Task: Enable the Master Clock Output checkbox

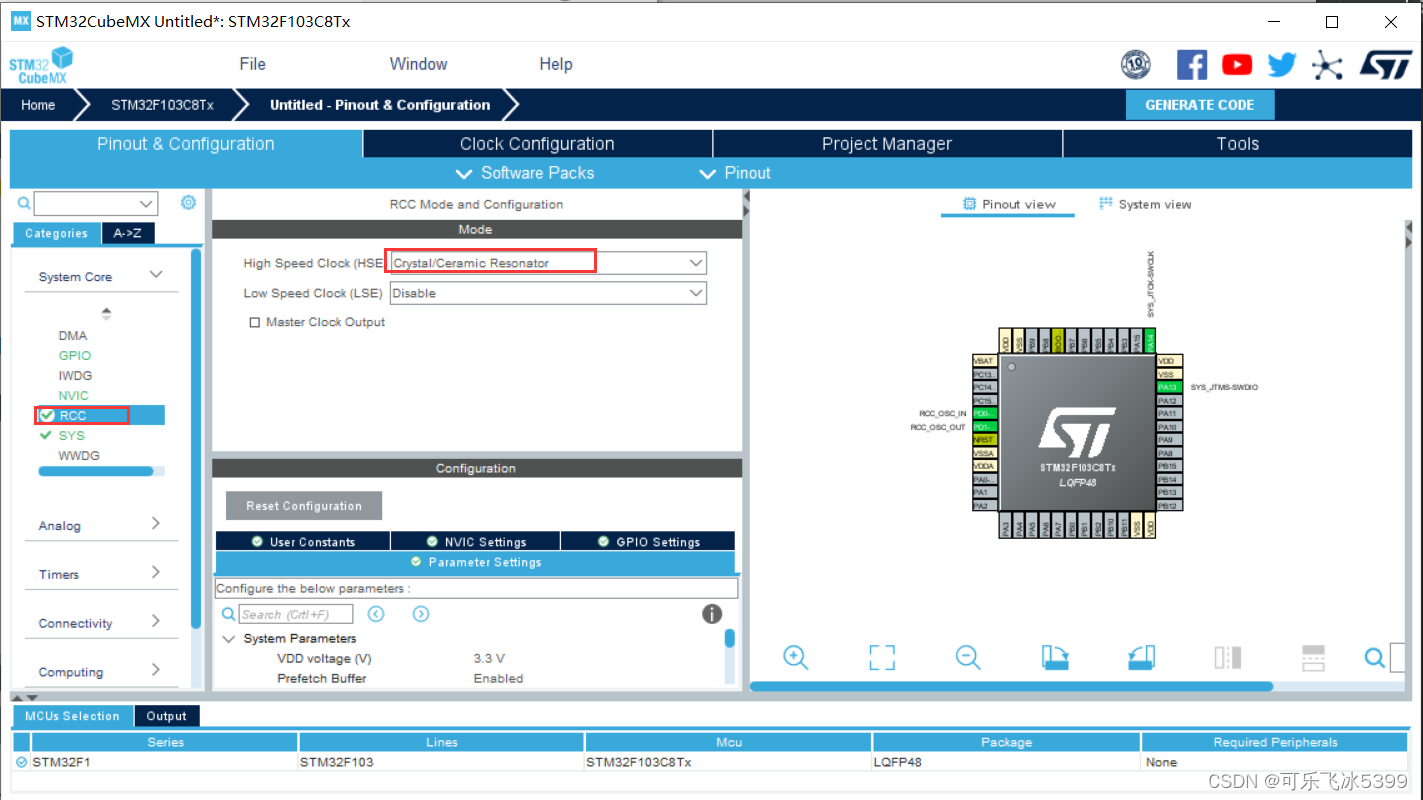Action: click(255, 322)
